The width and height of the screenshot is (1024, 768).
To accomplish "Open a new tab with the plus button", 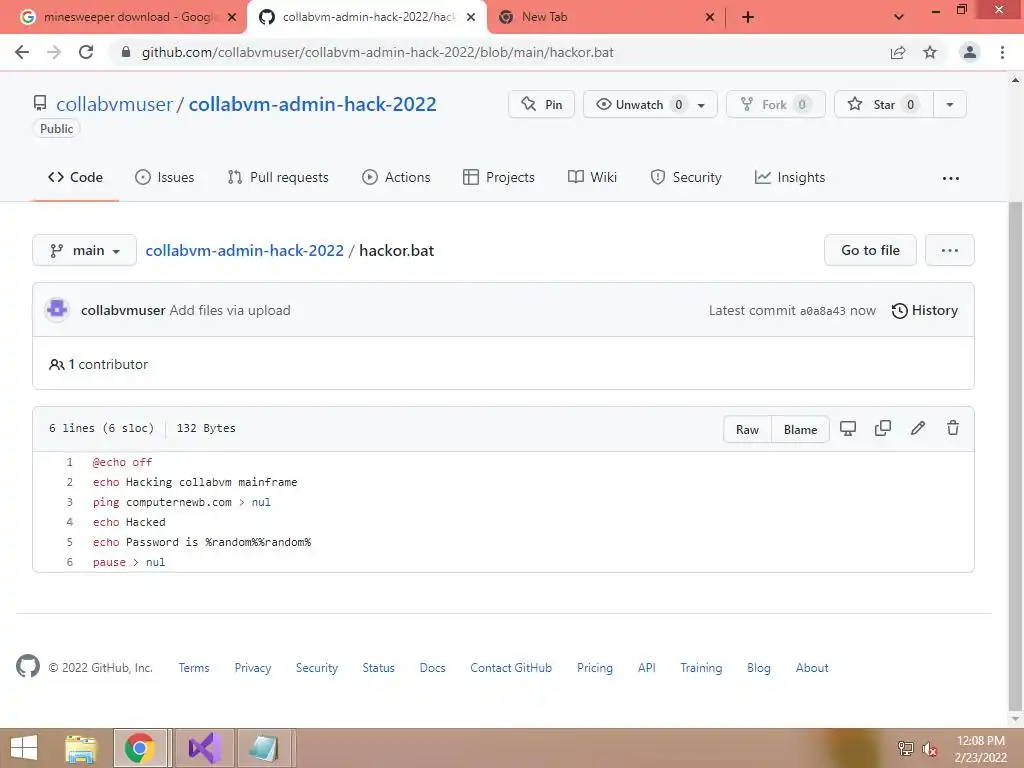I will 748,17.
